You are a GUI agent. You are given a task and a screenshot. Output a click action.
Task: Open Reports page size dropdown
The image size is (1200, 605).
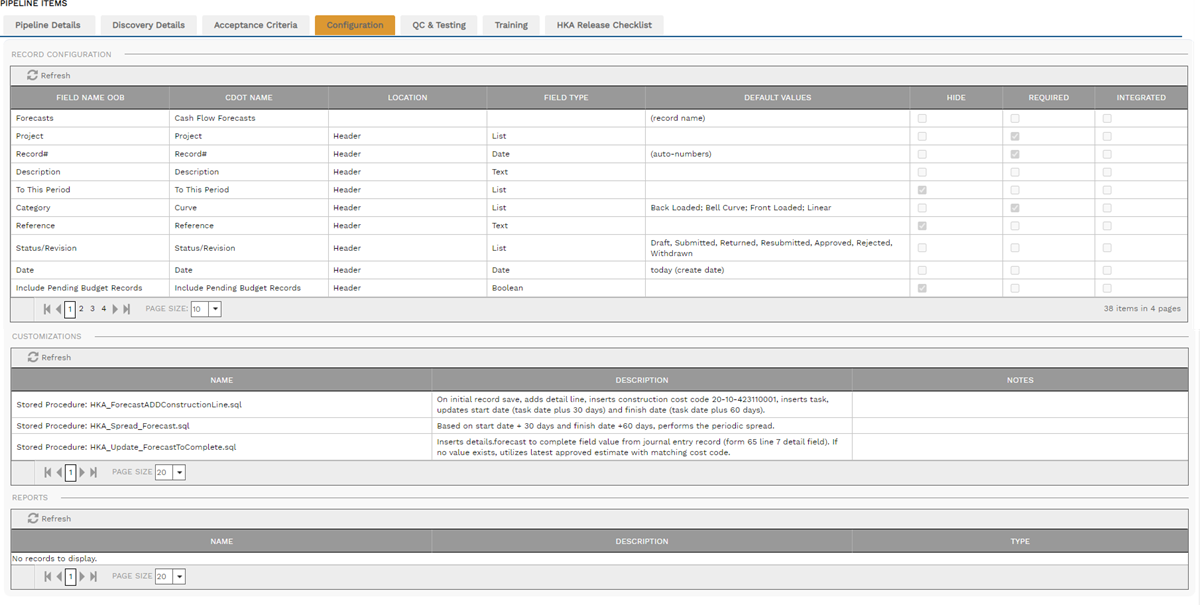179,576
